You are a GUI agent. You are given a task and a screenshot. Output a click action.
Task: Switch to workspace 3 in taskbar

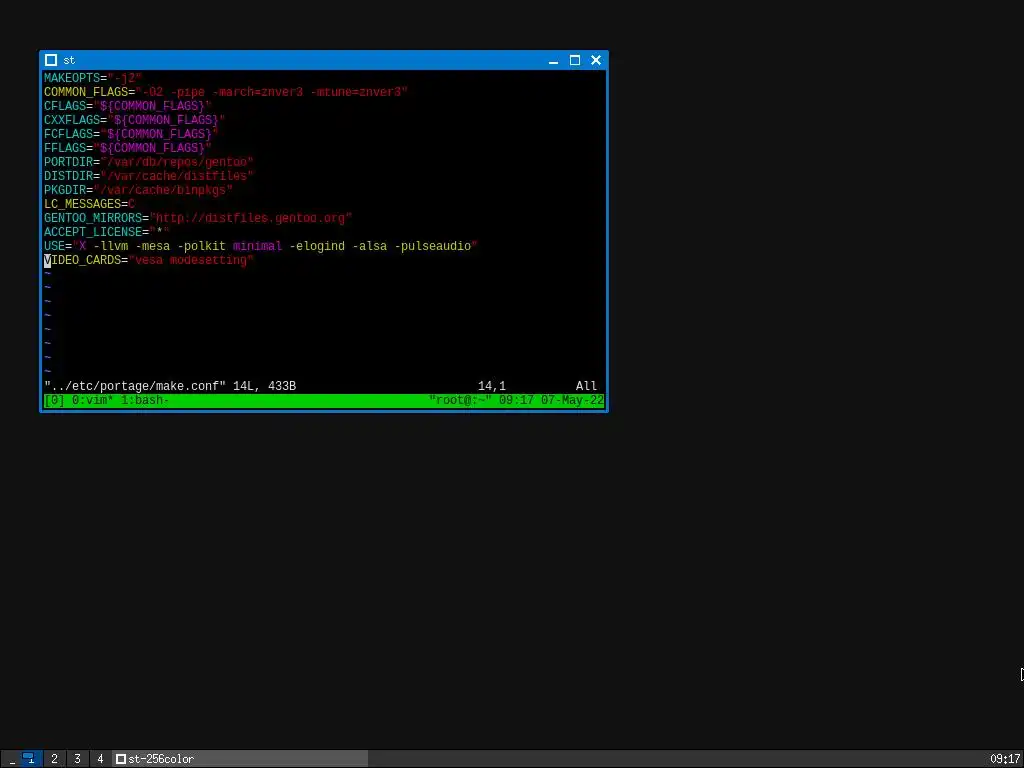(77, 759)
